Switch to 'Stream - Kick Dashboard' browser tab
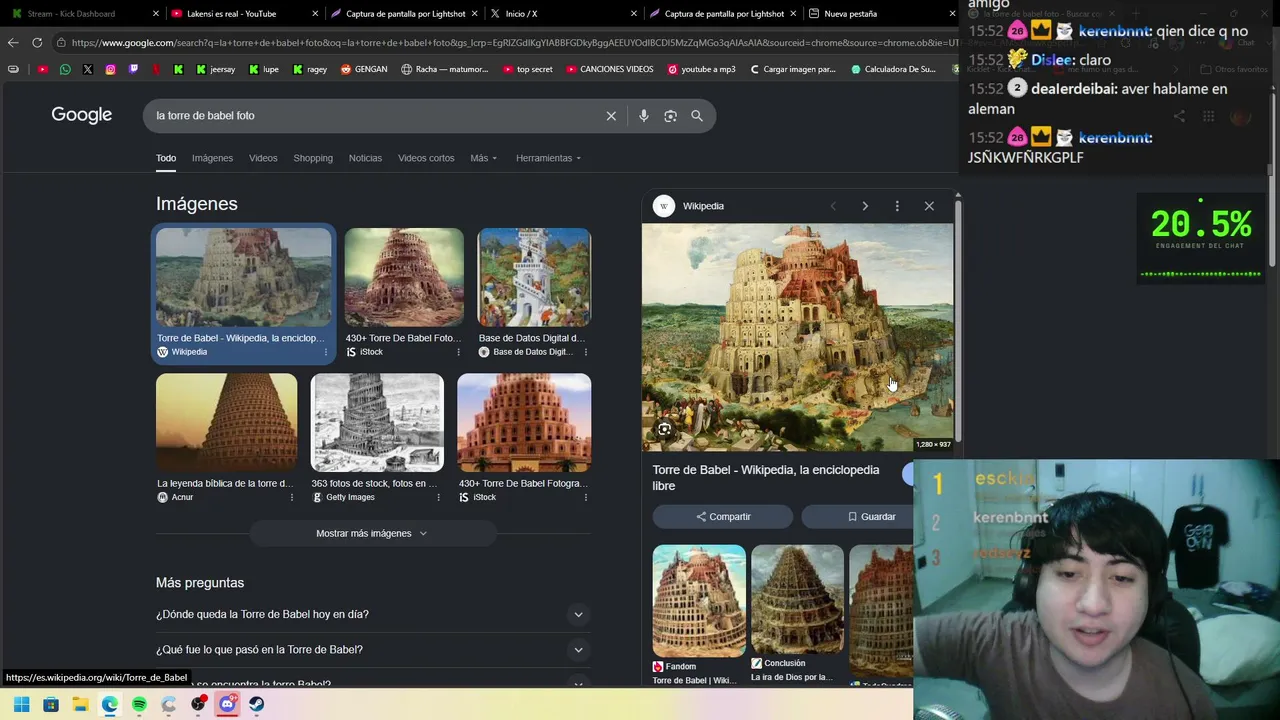Screen dimensions: 1280x720 coord(82,14)
